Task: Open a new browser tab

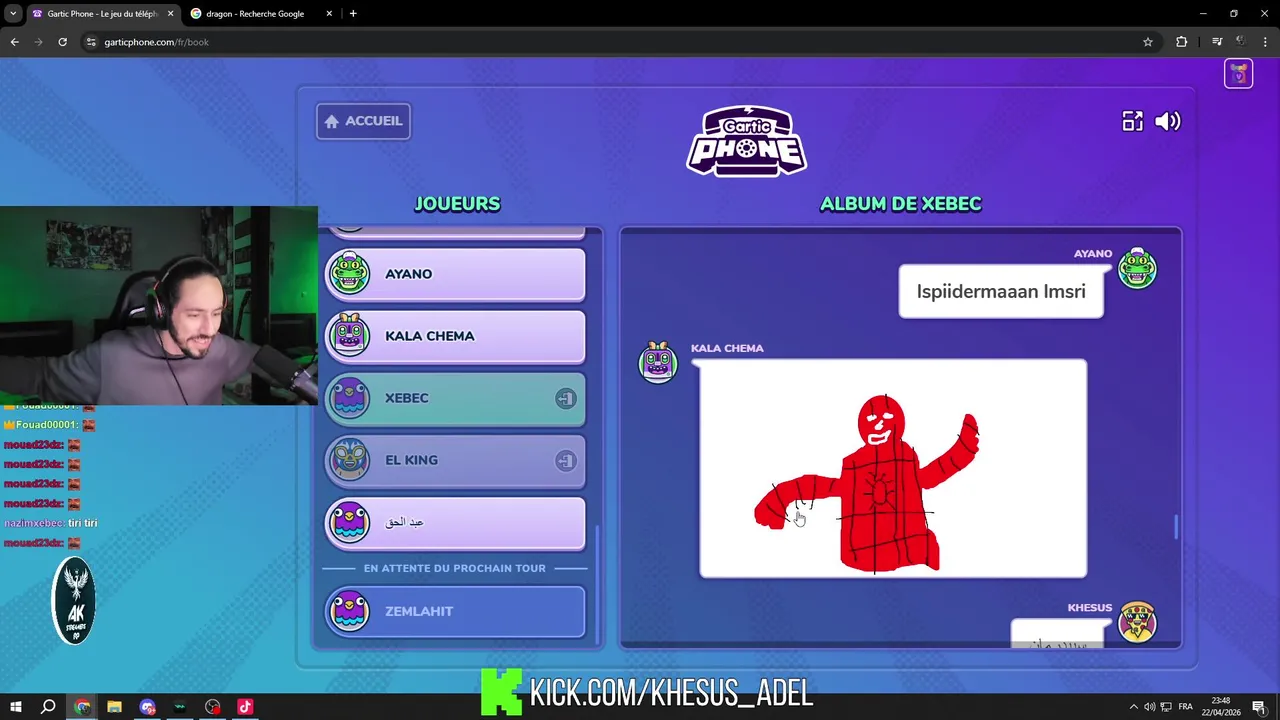Action: 353,14
